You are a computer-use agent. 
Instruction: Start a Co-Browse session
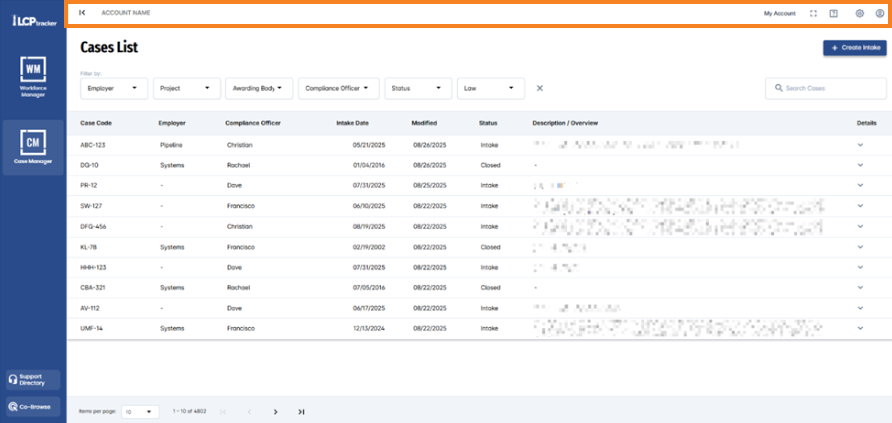pyautogui.click(x=33, y=407)
